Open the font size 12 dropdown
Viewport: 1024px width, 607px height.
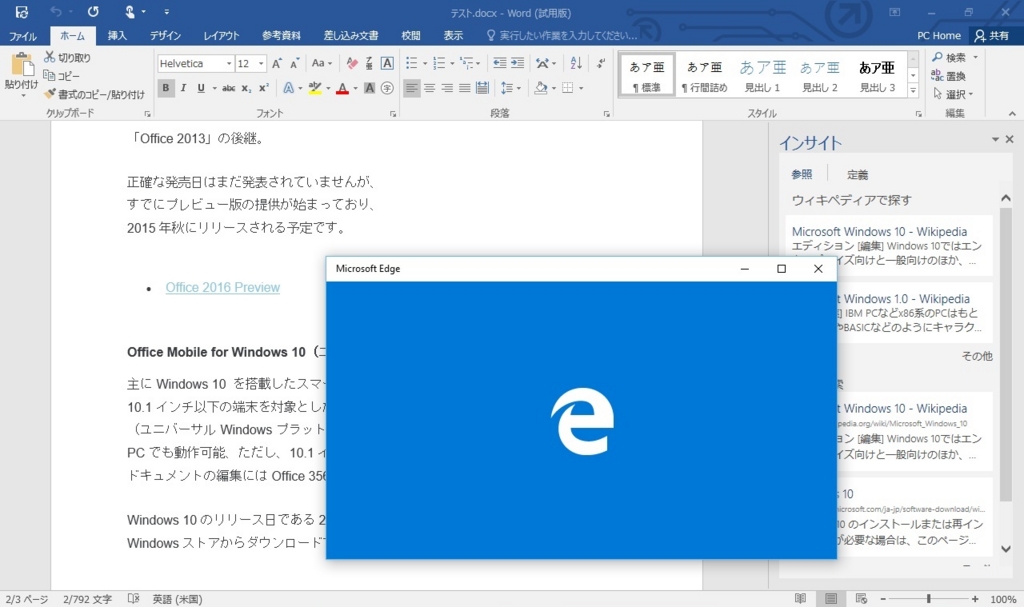coord(261,63)
